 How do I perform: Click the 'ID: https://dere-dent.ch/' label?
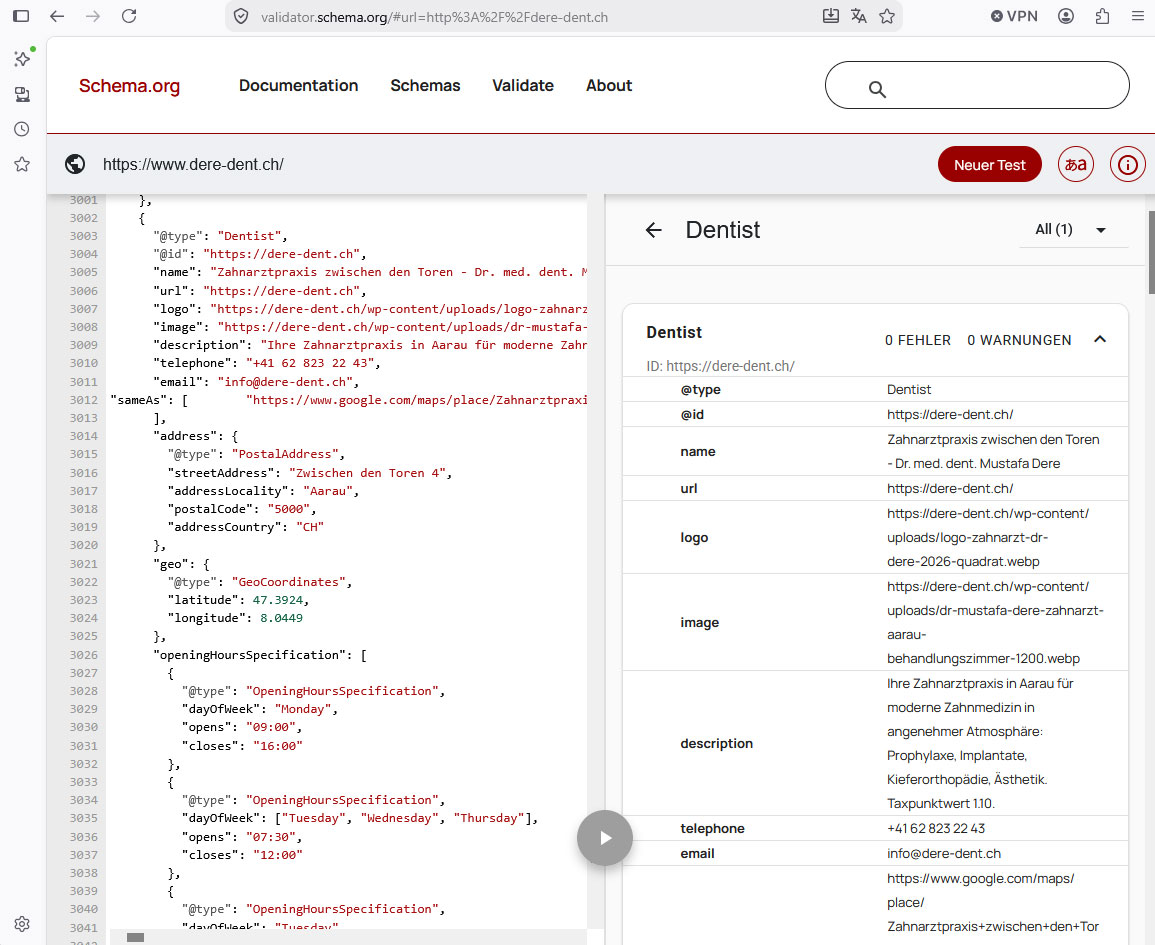pyautogui.click(x=720, y=366)
